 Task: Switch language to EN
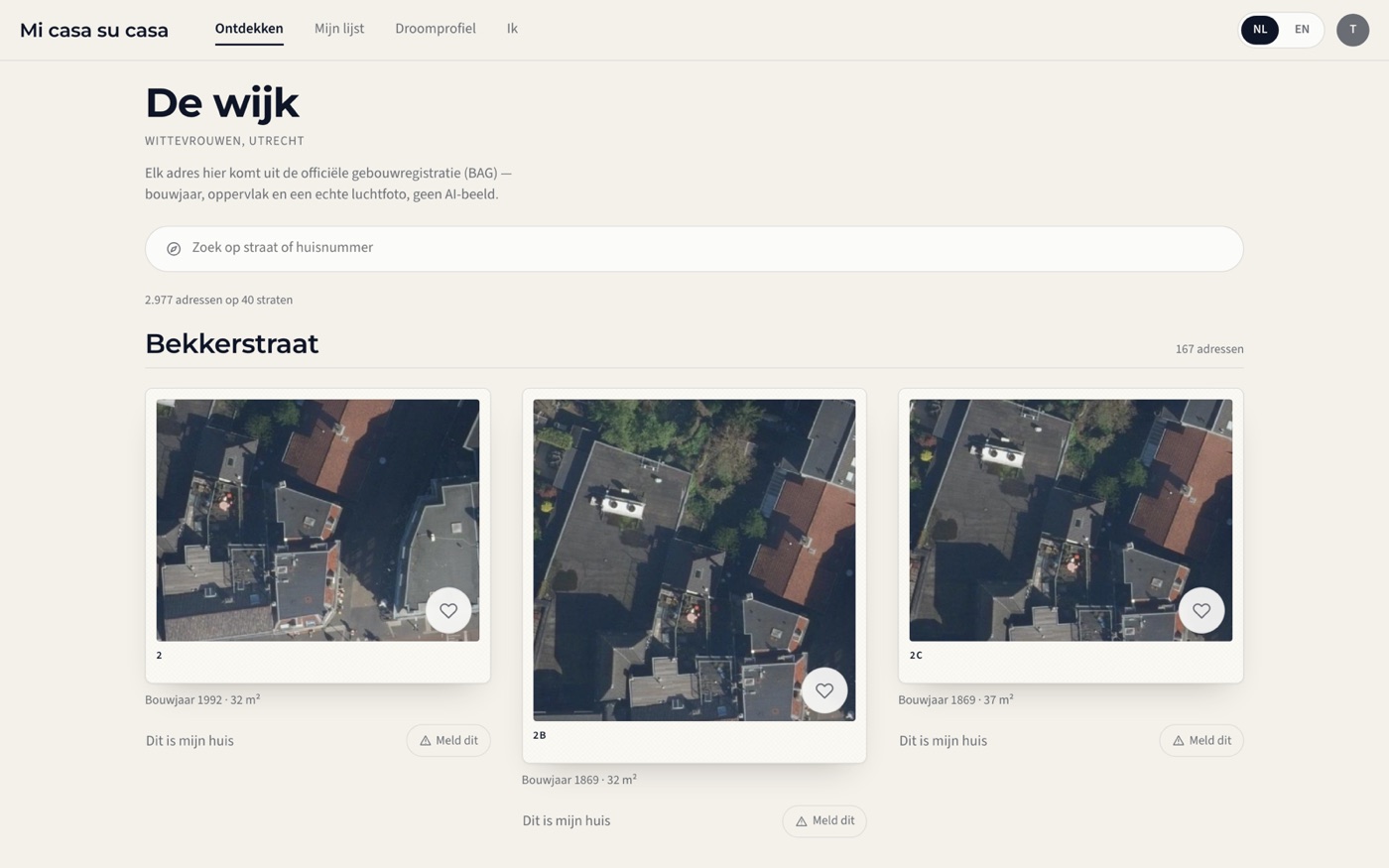[x=1302, y=30]
